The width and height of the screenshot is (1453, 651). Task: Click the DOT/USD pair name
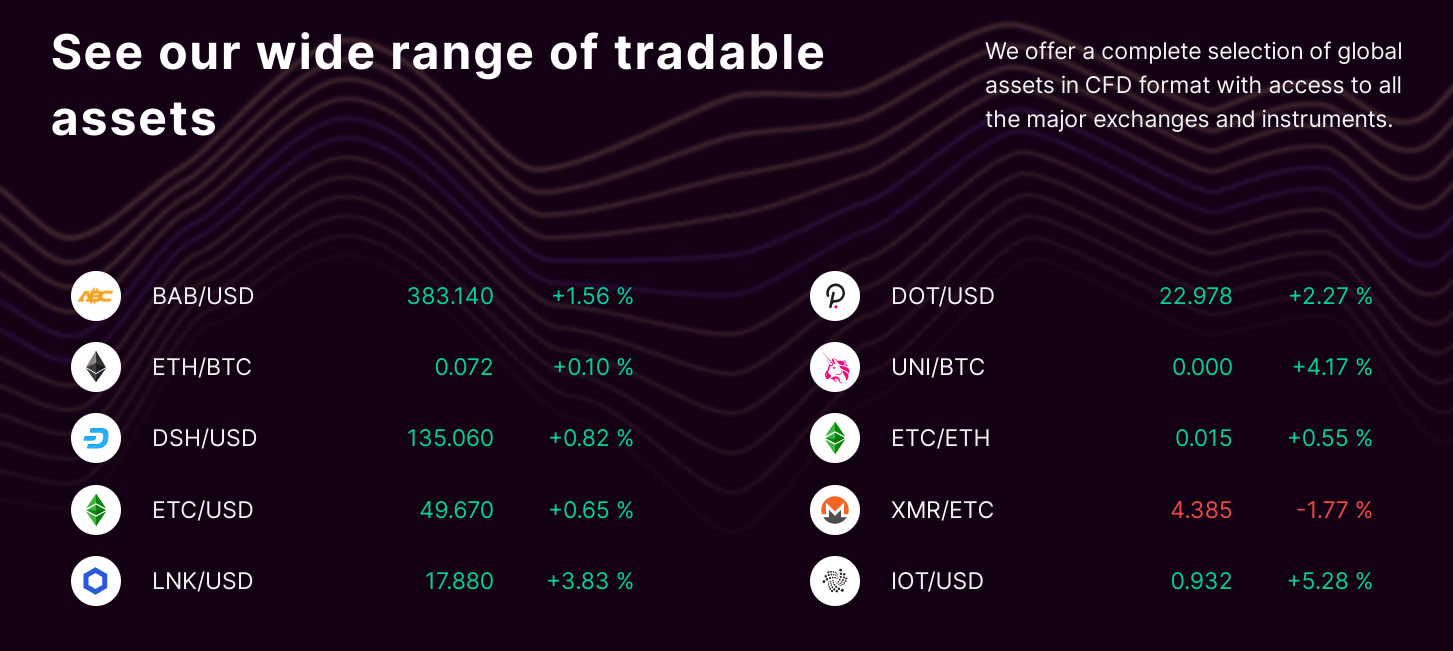[941, 296]
